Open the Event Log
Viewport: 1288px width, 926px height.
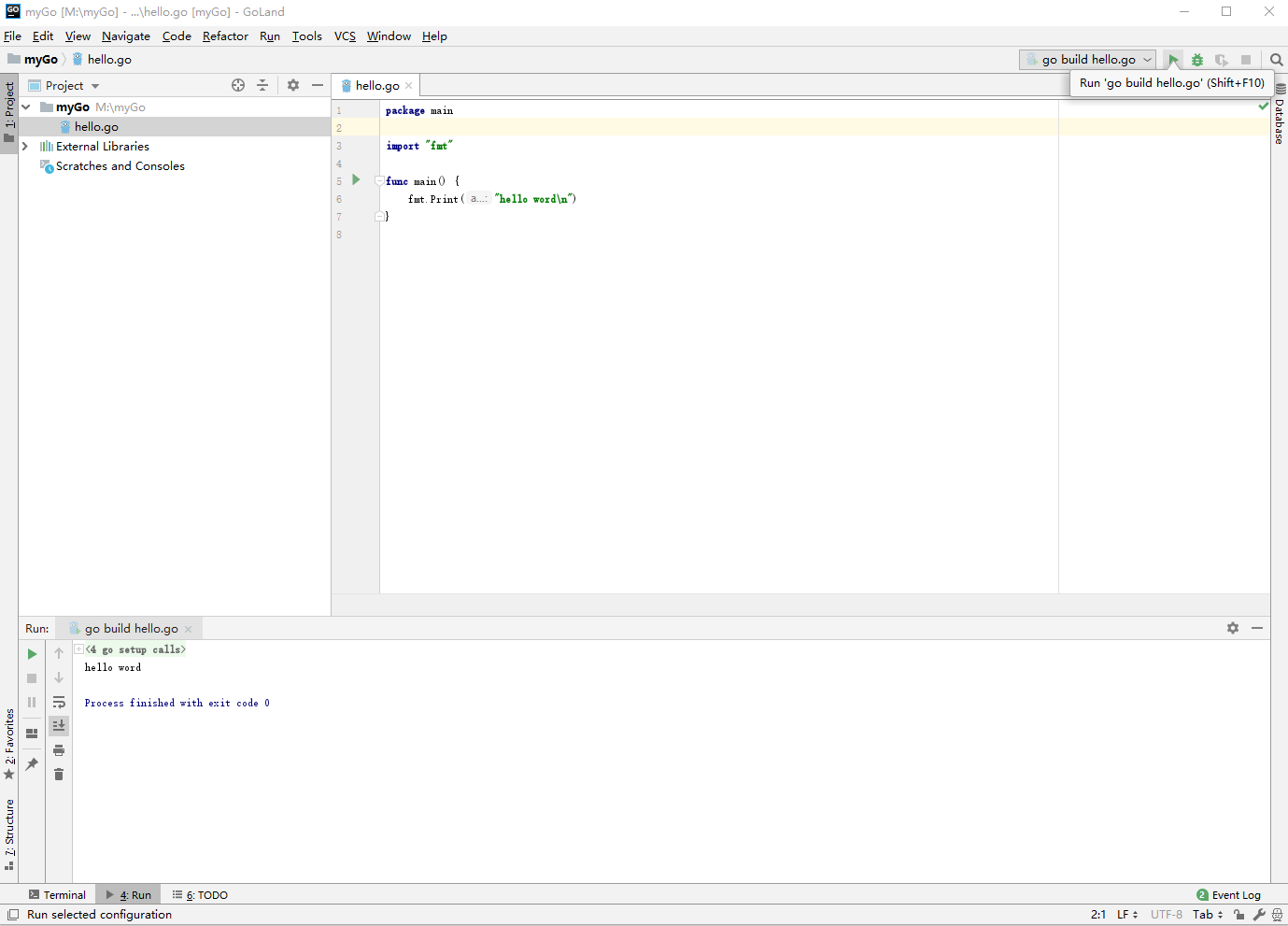click(x=1228, y=895)
